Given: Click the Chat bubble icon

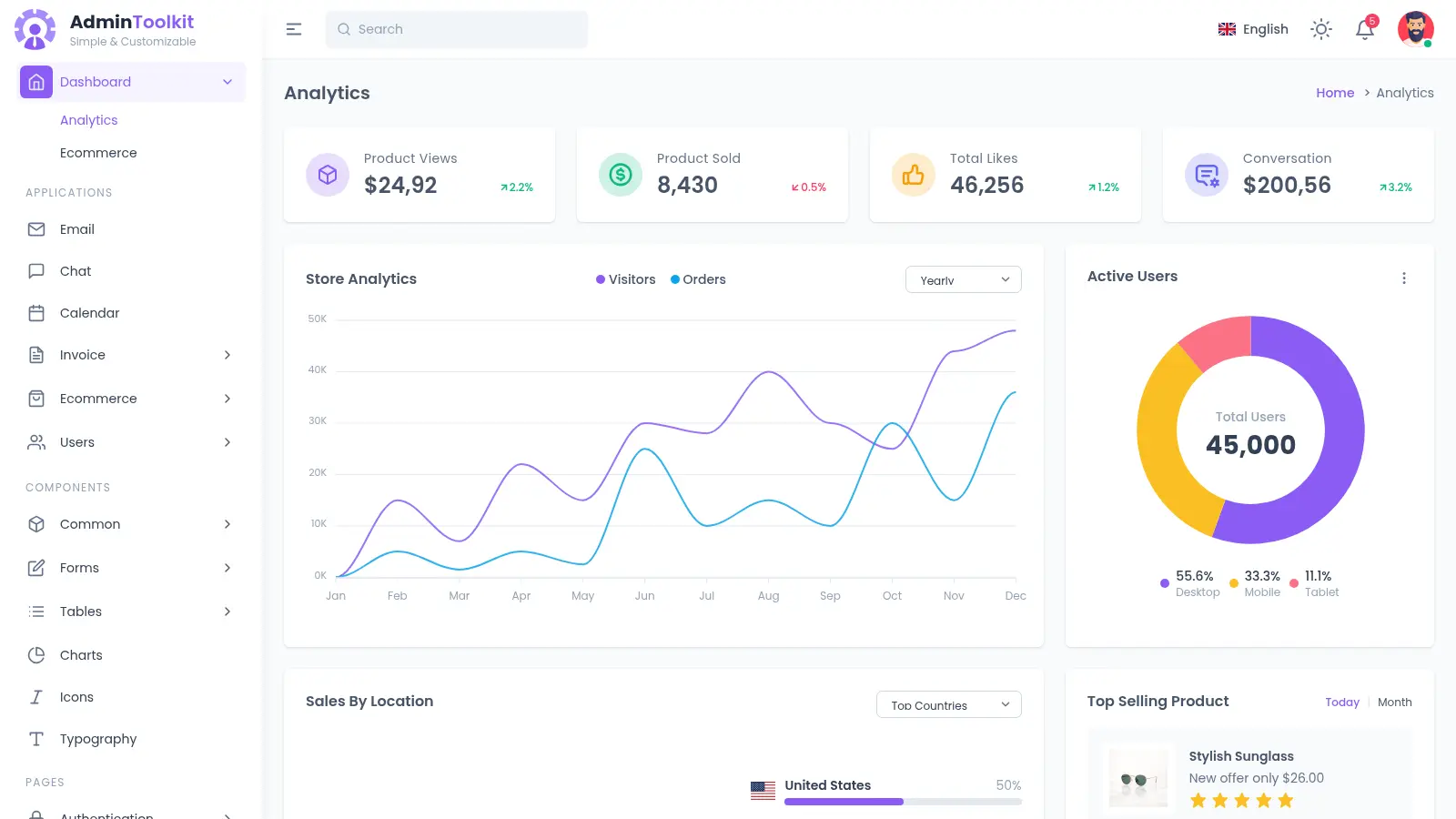Looking at the screenshot, I should 36,271.
